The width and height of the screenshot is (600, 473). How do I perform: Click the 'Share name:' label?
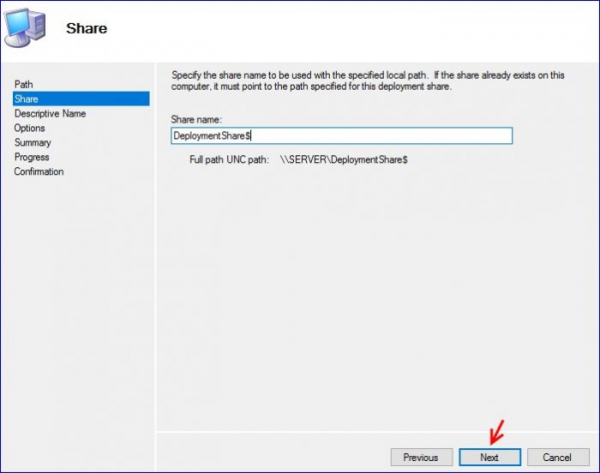click(x=196, y=119)
